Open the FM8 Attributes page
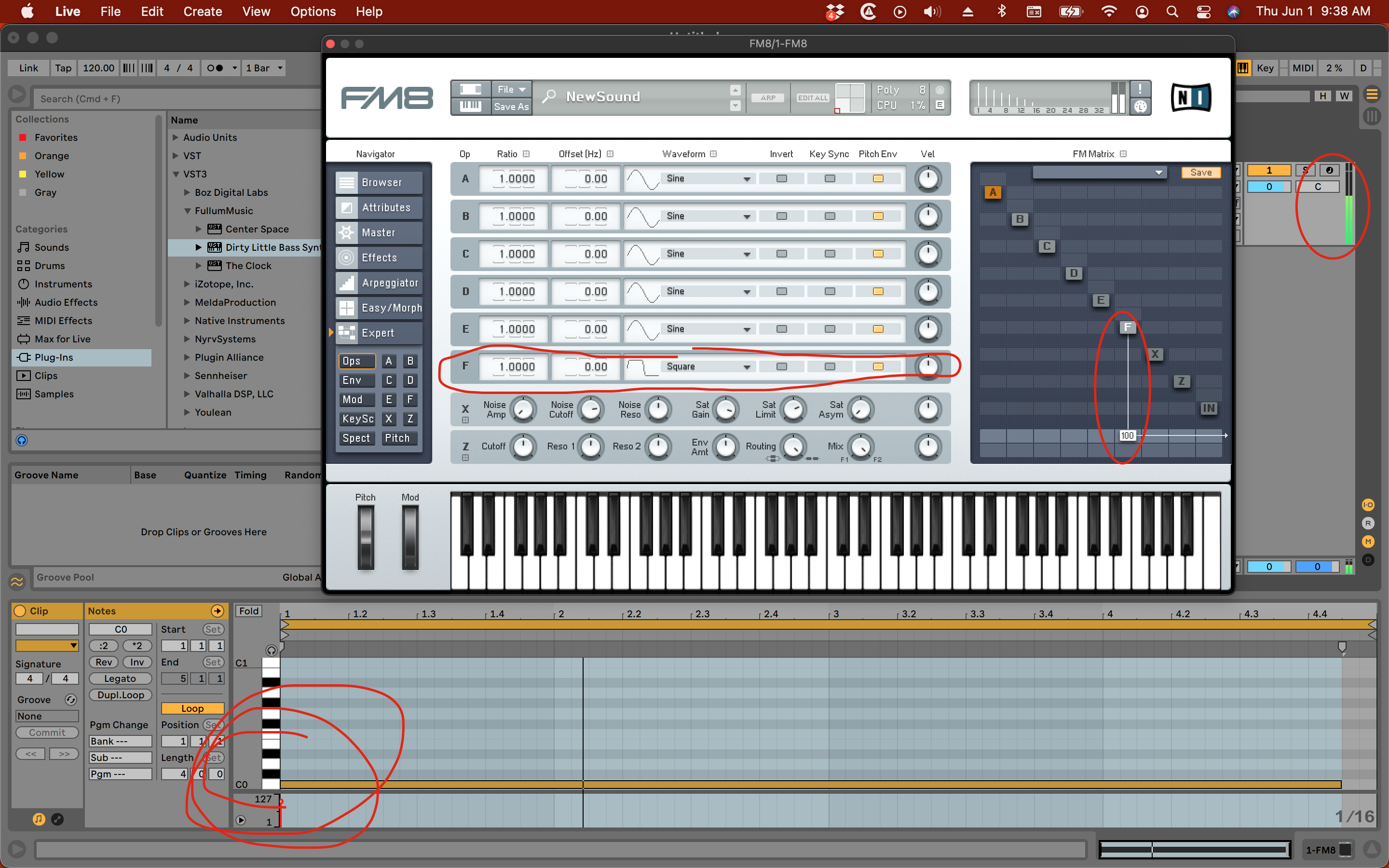The image size is (1389, 868). tap(379, 208)
